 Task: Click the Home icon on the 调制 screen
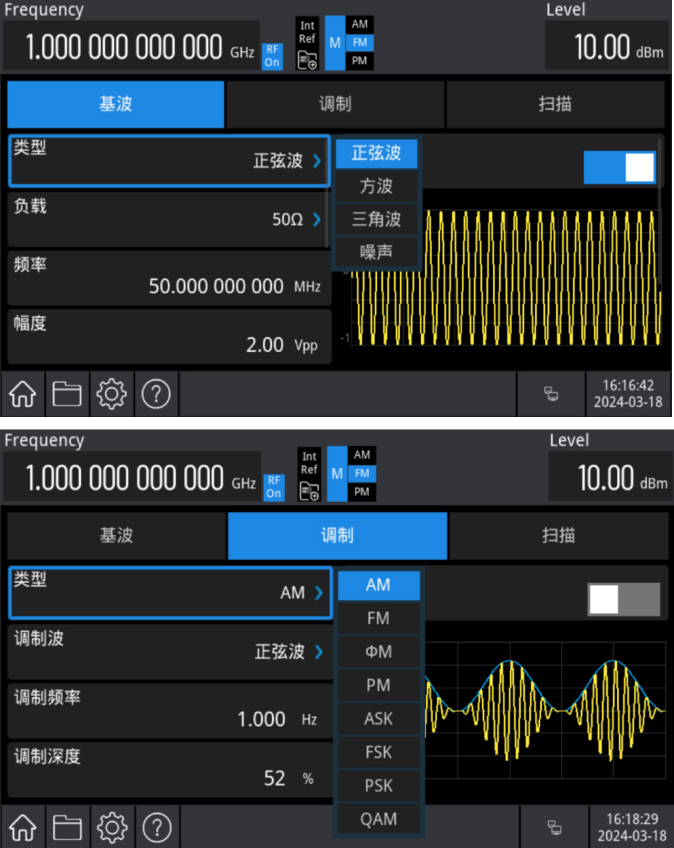pyautogui.click(x=24, y=827)
